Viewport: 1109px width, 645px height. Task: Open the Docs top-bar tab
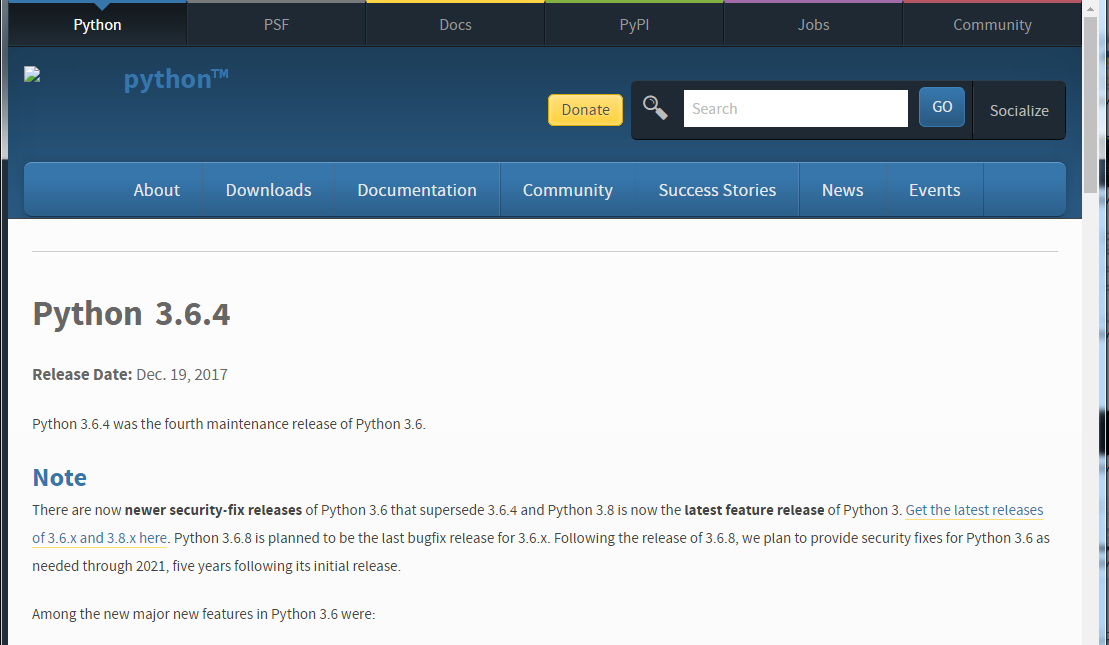click(455, 25)
